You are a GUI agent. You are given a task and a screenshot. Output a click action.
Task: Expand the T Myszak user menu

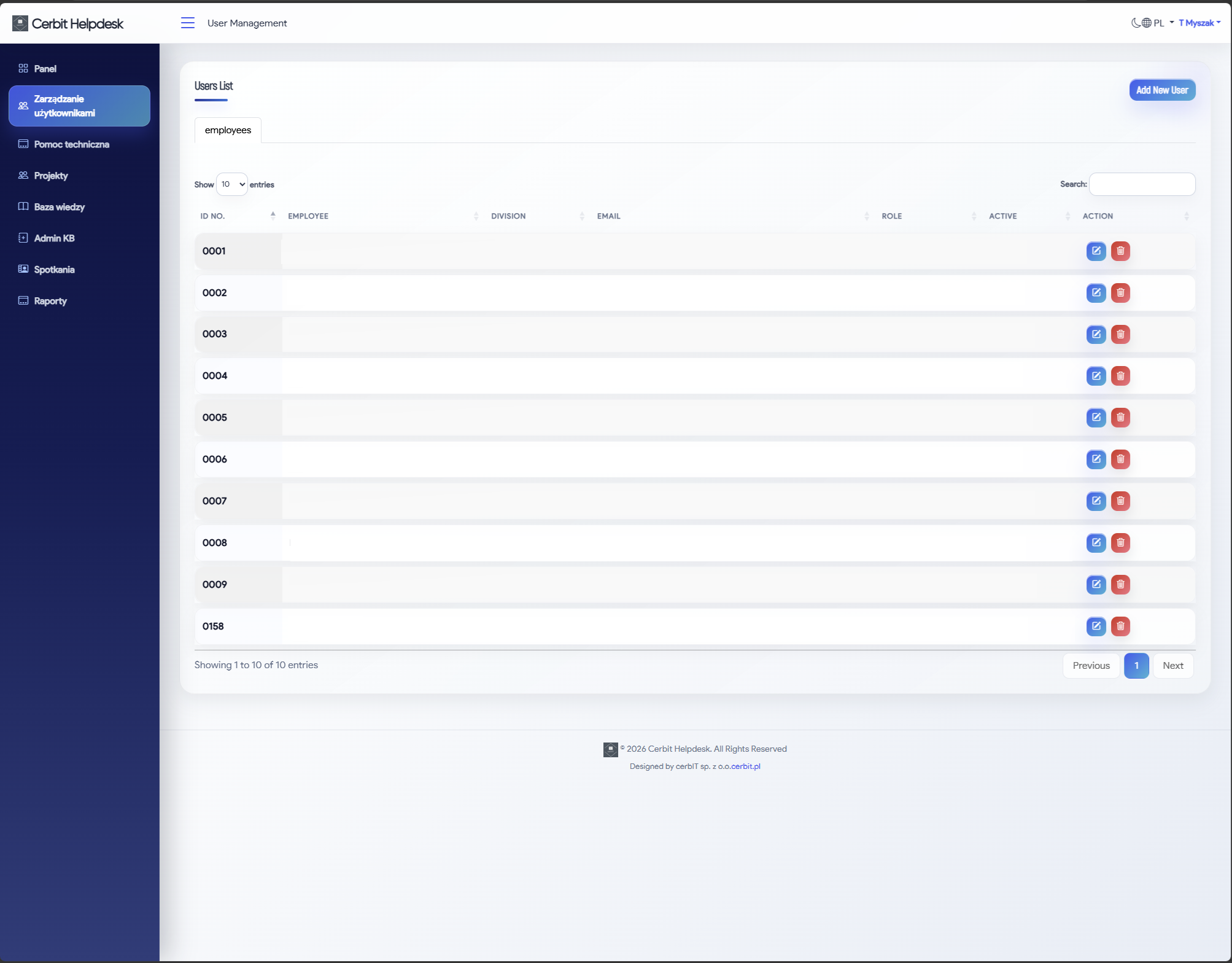coord(1199,23)
